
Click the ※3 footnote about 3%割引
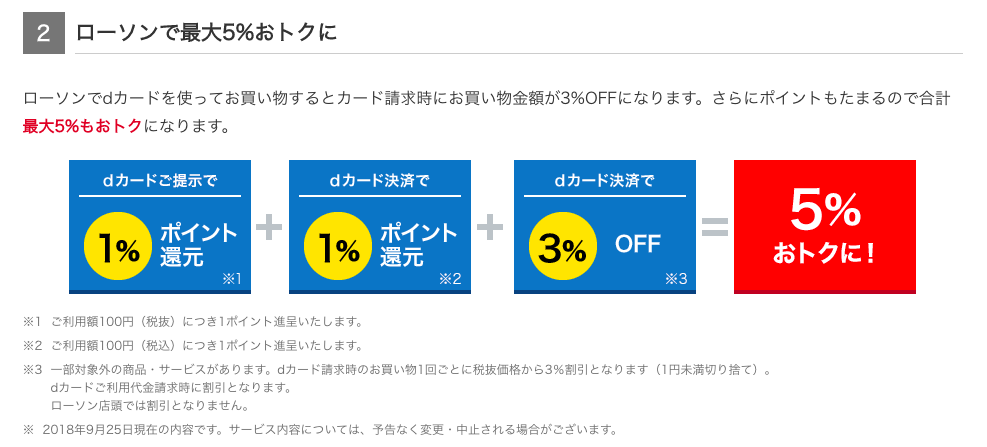pyautogui.click(x=397, y=387)
